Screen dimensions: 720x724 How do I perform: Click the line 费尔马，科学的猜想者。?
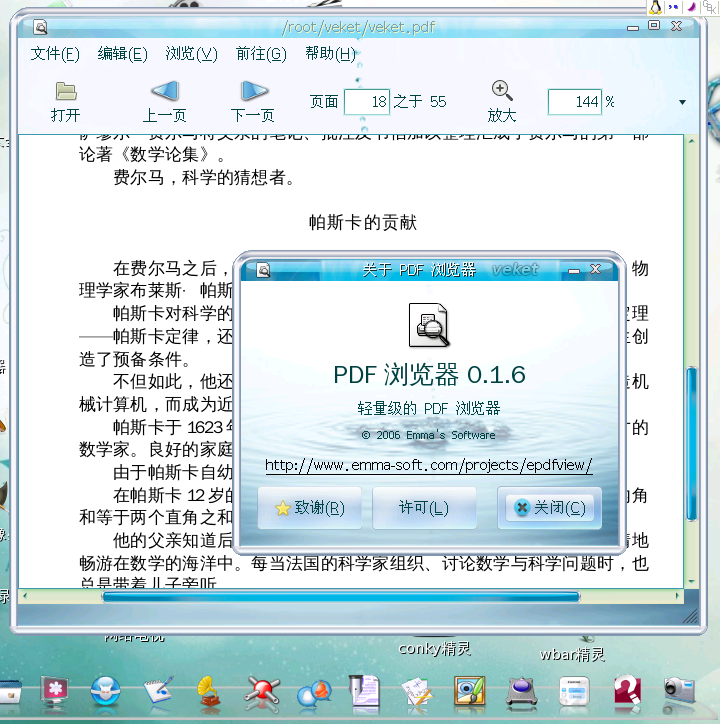click(204, 177)
